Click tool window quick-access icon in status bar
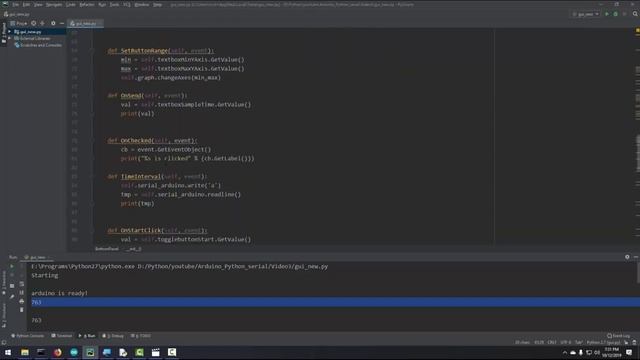Screen dimensions: 640x360 pos(4,342)
